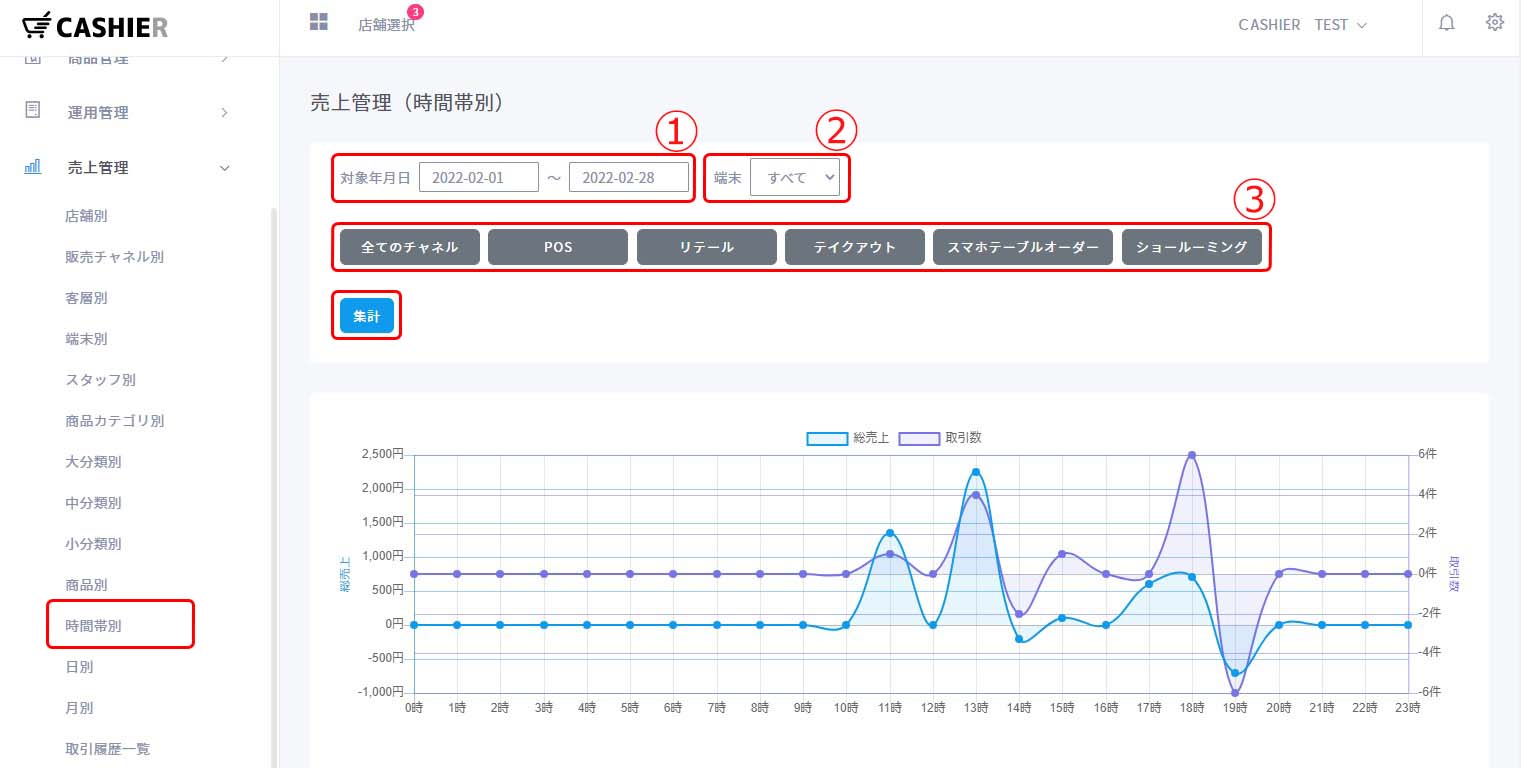1521x768 pixels.
Task: Click the 23時 axis label
Action: (1407, 708)
